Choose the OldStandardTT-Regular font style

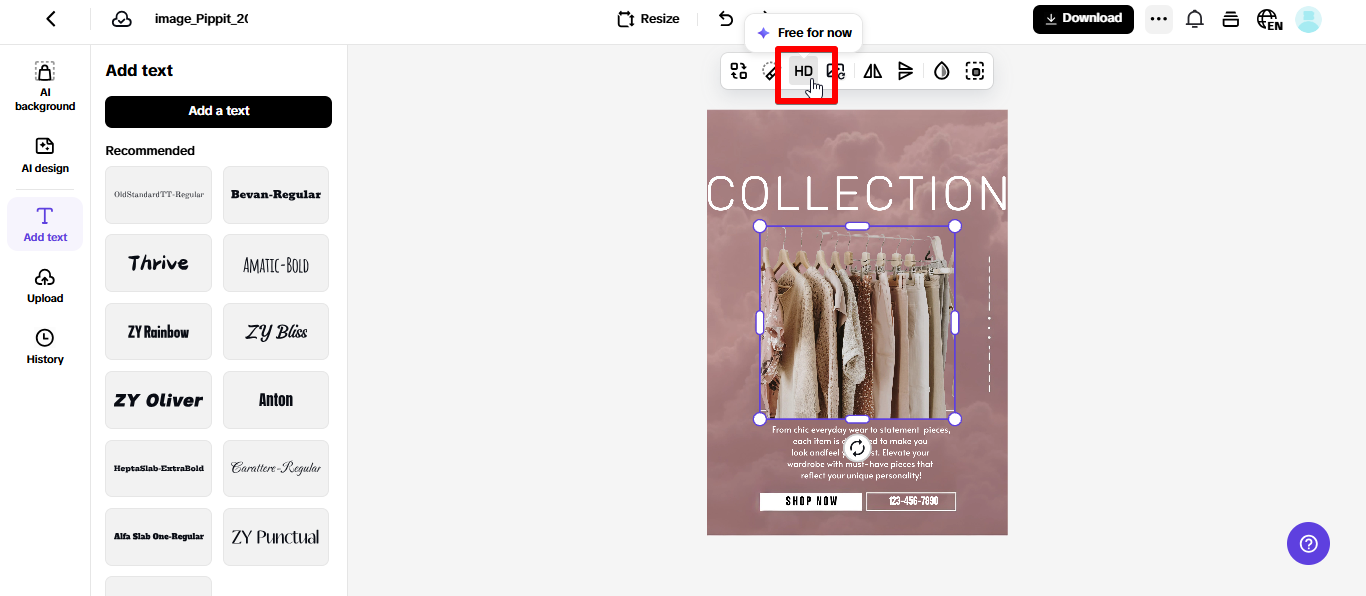(158, 195)
